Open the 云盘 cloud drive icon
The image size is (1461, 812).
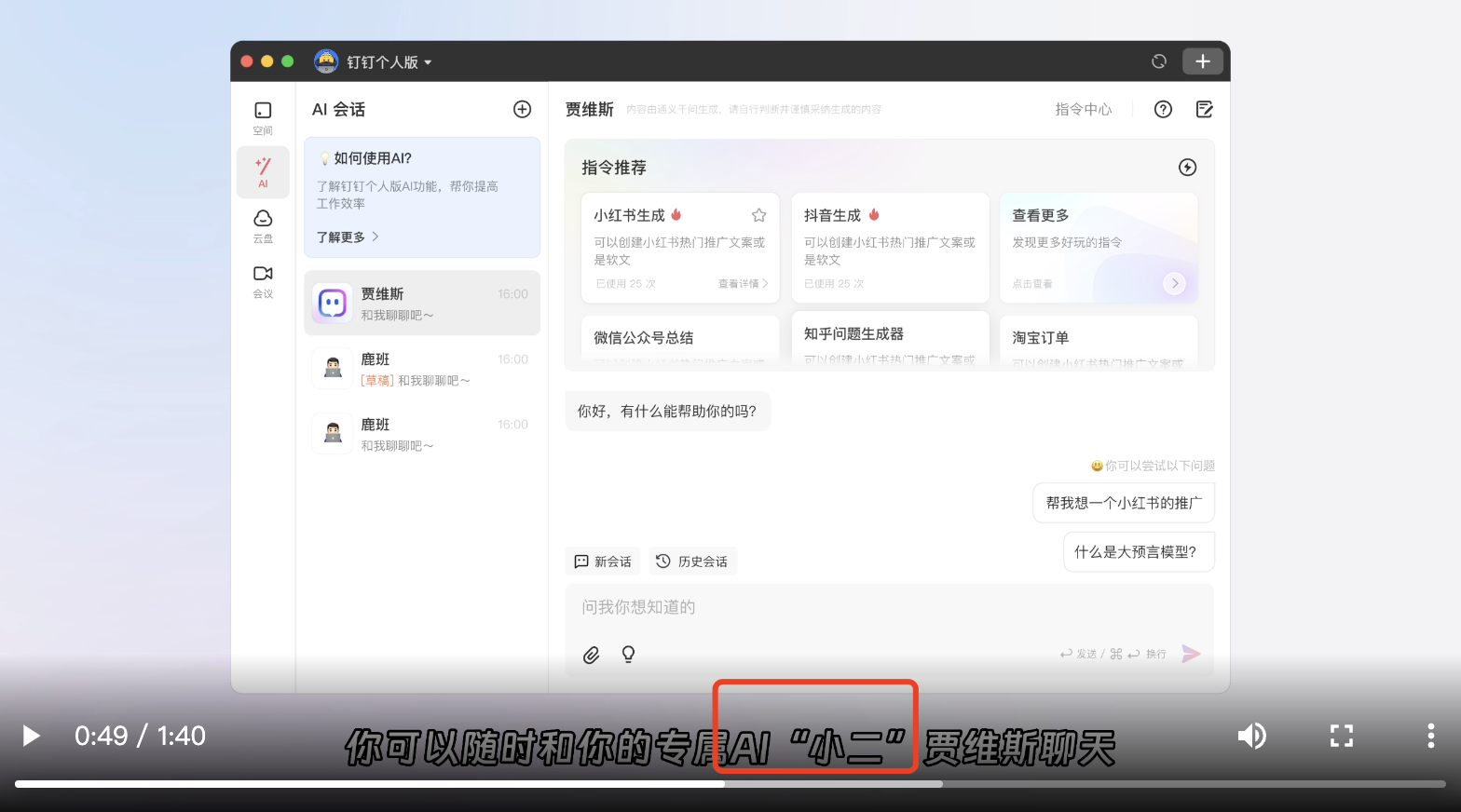coord(263,224)
